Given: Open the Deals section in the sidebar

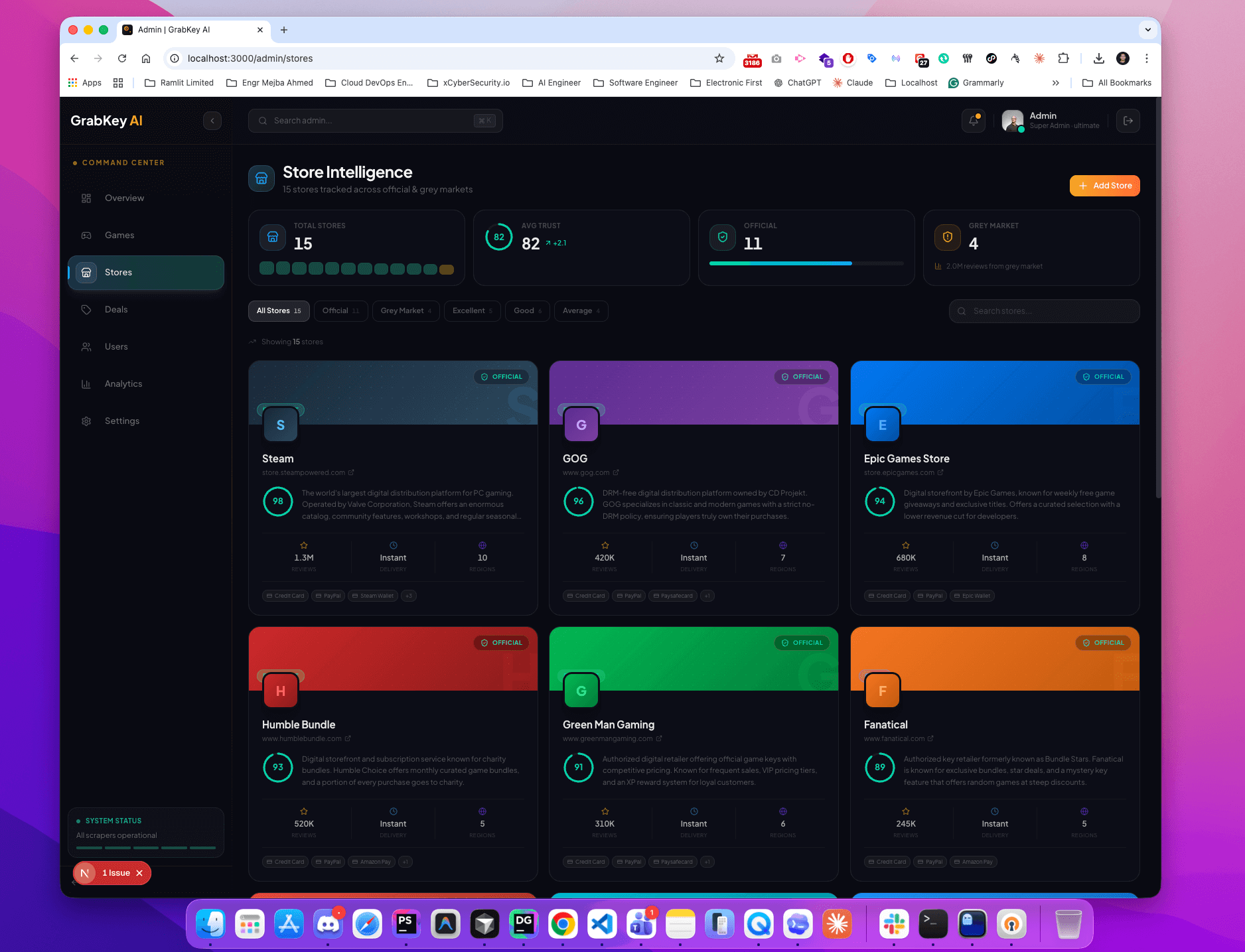Looking at the screenshot, I should 116,309.
